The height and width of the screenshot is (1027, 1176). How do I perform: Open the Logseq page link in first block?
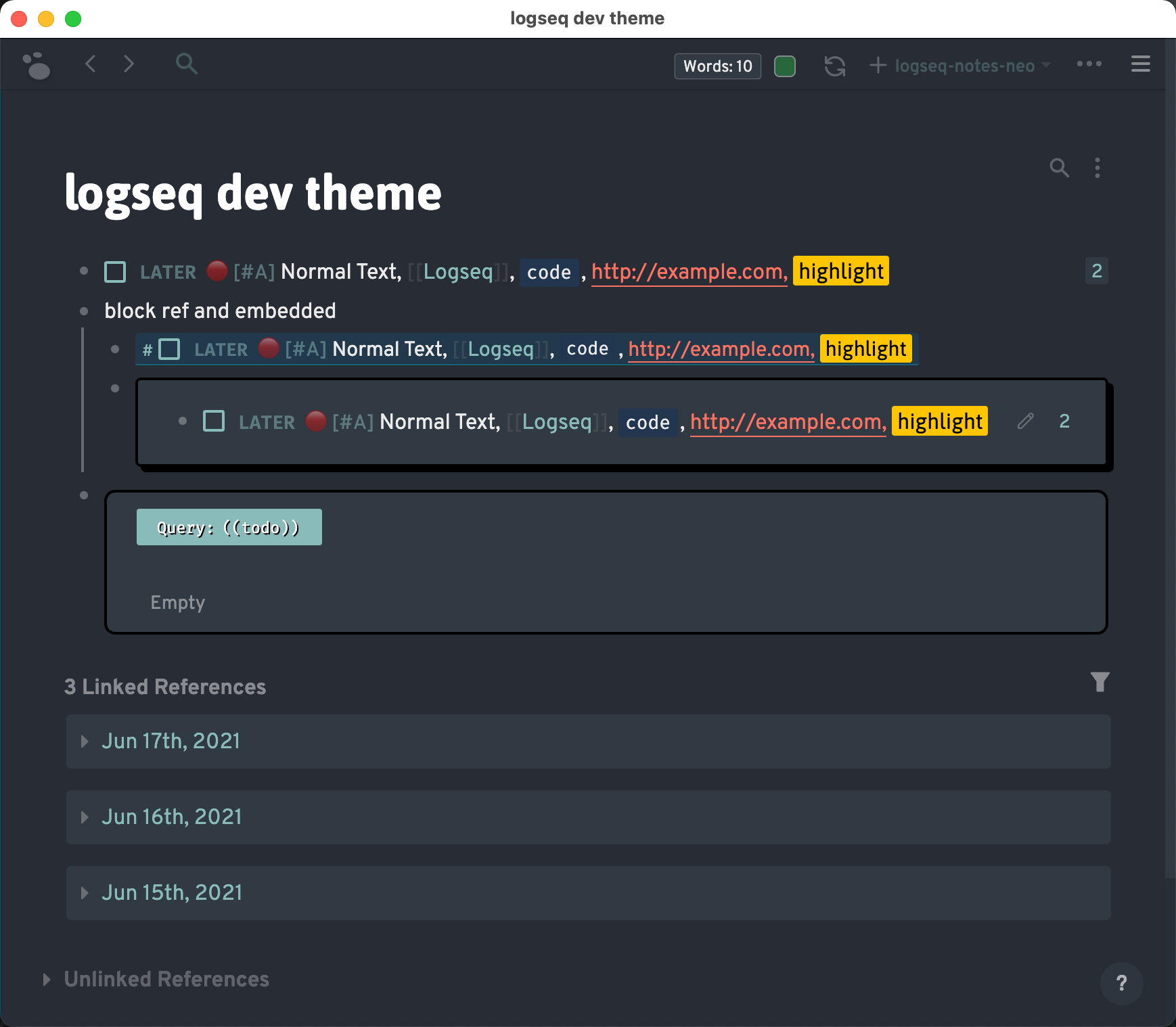[458, 271]
